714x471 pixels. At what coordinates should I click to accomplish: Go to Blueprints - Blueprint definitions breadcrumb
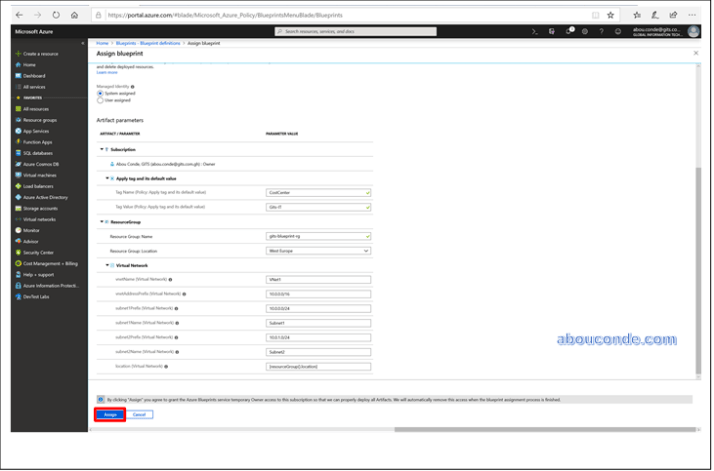point(147,44)
